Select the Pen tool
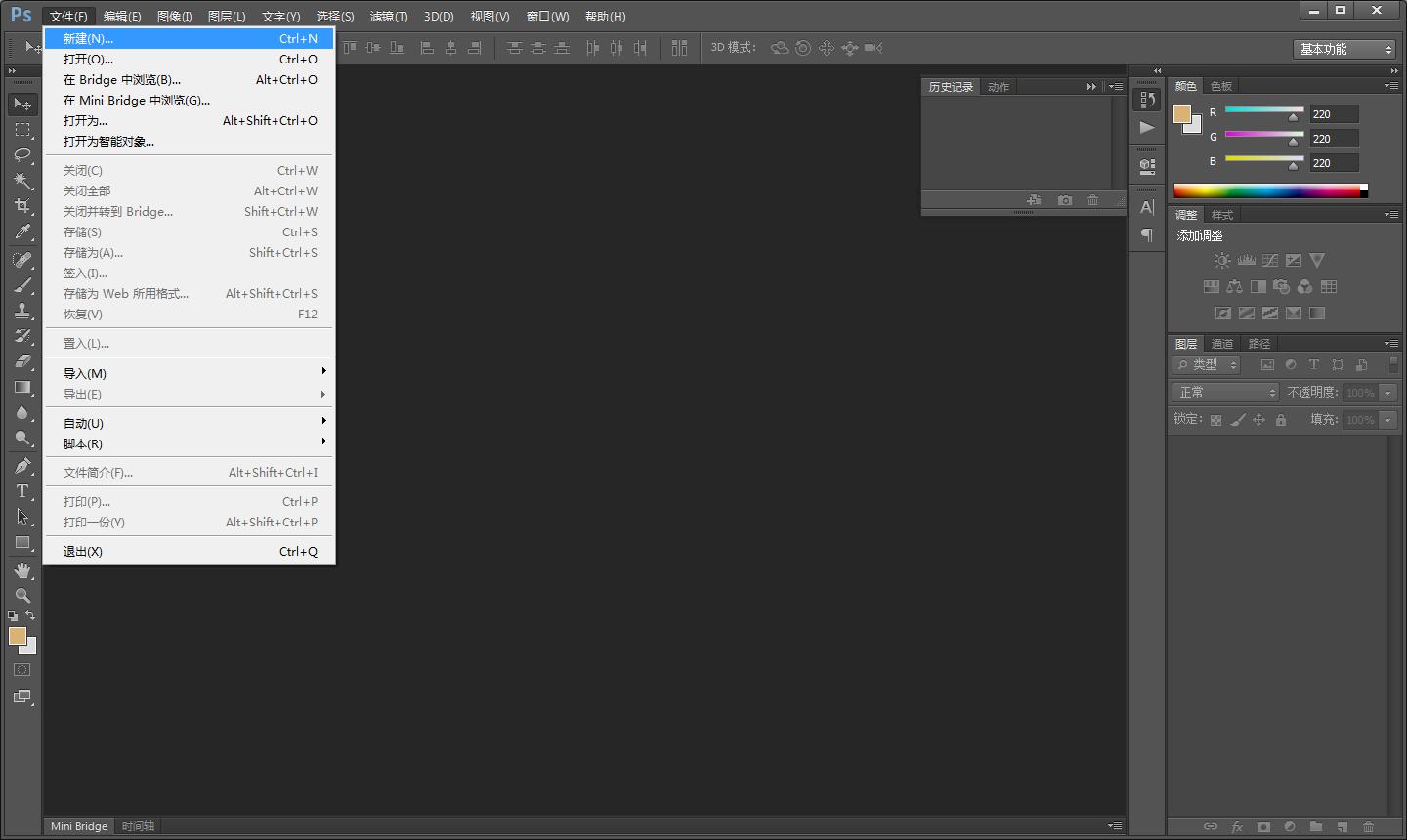The height and width of the screenshot is (840, 1407). [22, 466]
